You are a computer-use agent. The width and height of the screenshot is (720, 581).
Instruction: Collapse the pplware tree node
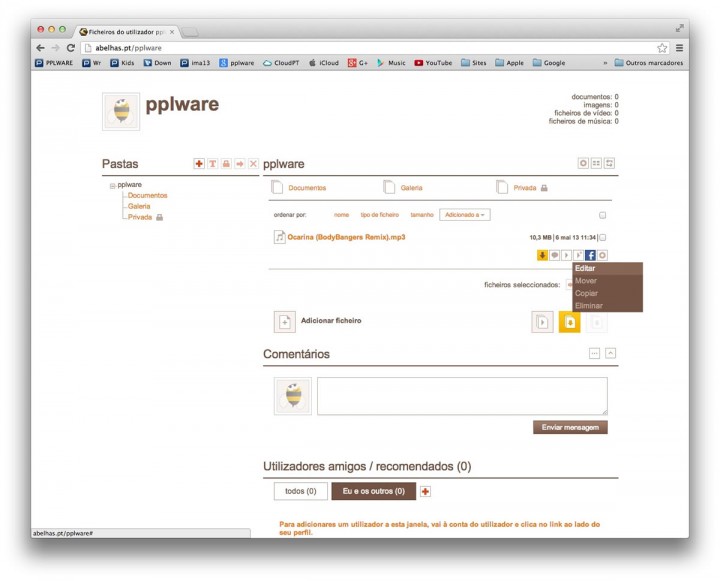(112, 186)
